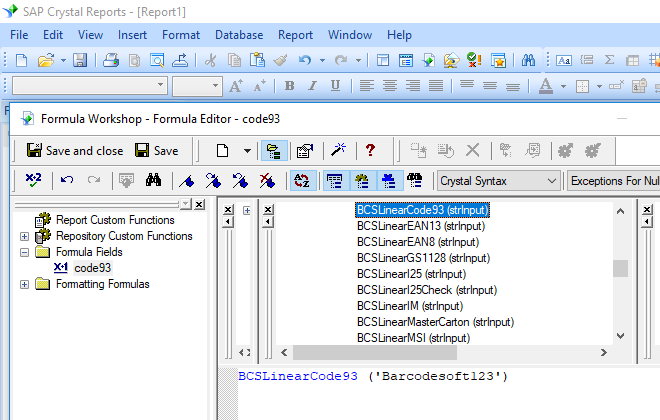
Task: Open dropdown arrow next to New
Action: coord(247,151)
